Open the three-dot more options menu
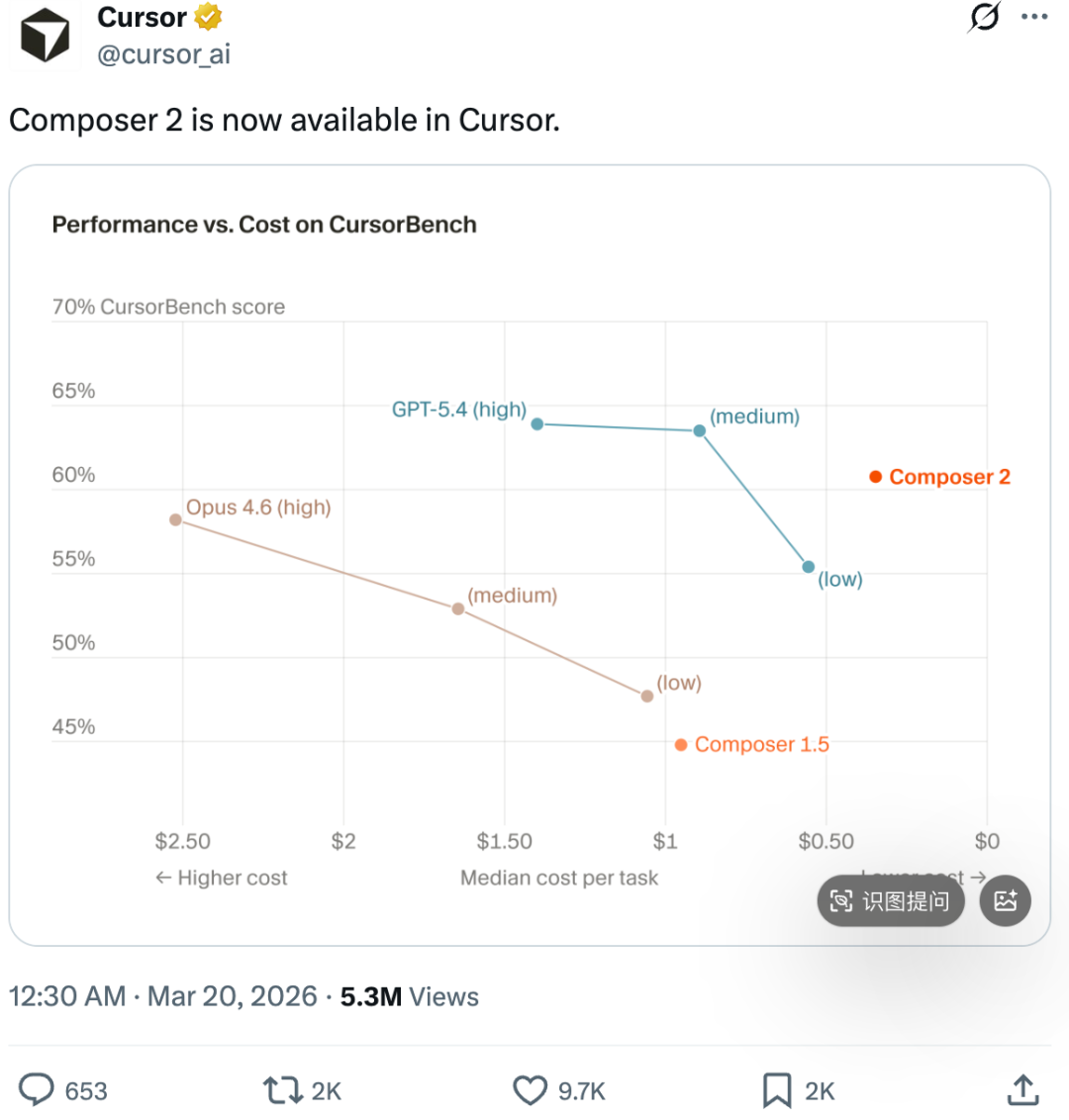Screen dimensions: 1069x1120 point(1034,18)
